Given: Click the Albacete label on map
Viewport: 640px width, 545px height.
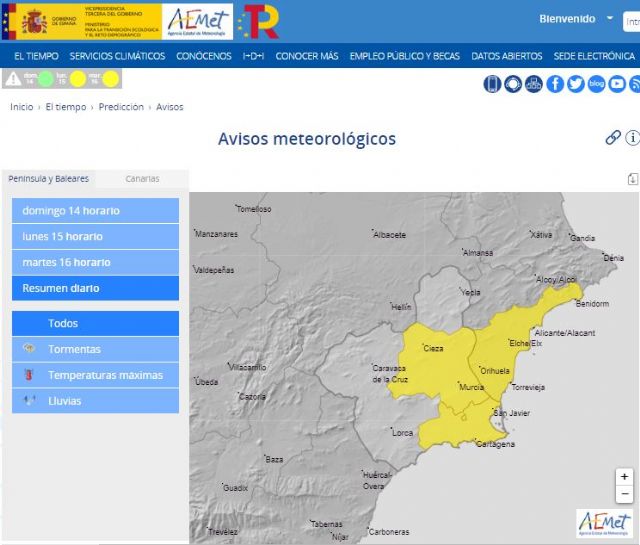Looking at the screenshot, I should (x=390, y=235).
